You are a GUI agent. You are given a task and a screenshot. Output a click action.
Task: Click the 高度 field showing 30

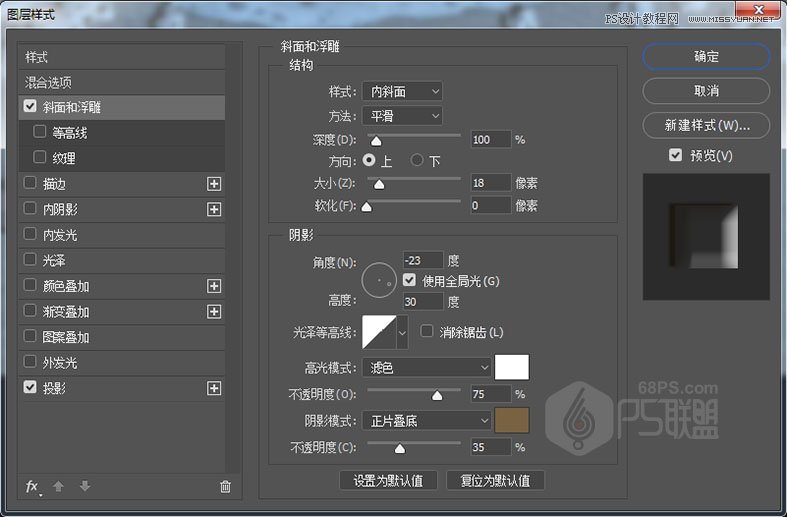click(x=423, y=302)
